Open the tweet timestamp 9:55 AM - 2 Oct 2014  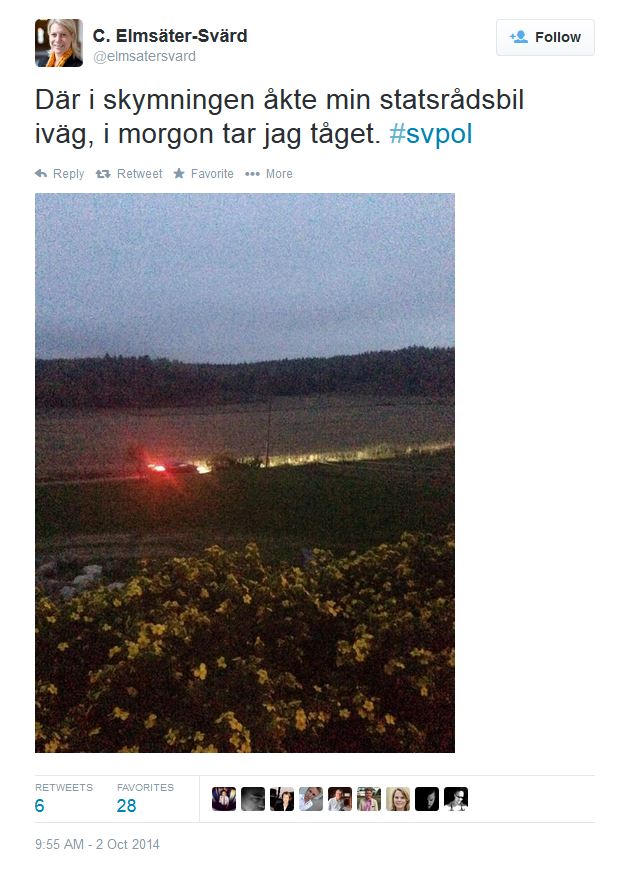(x=97, y=844)
